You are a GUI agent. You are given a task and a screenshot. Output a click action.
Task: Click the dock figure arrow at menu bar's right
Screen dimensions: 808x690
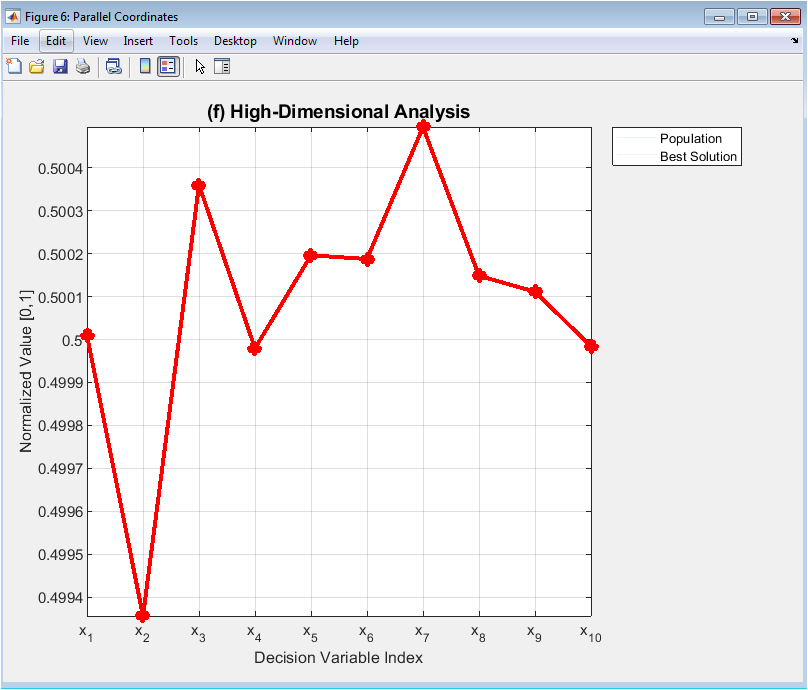[794, 41]
